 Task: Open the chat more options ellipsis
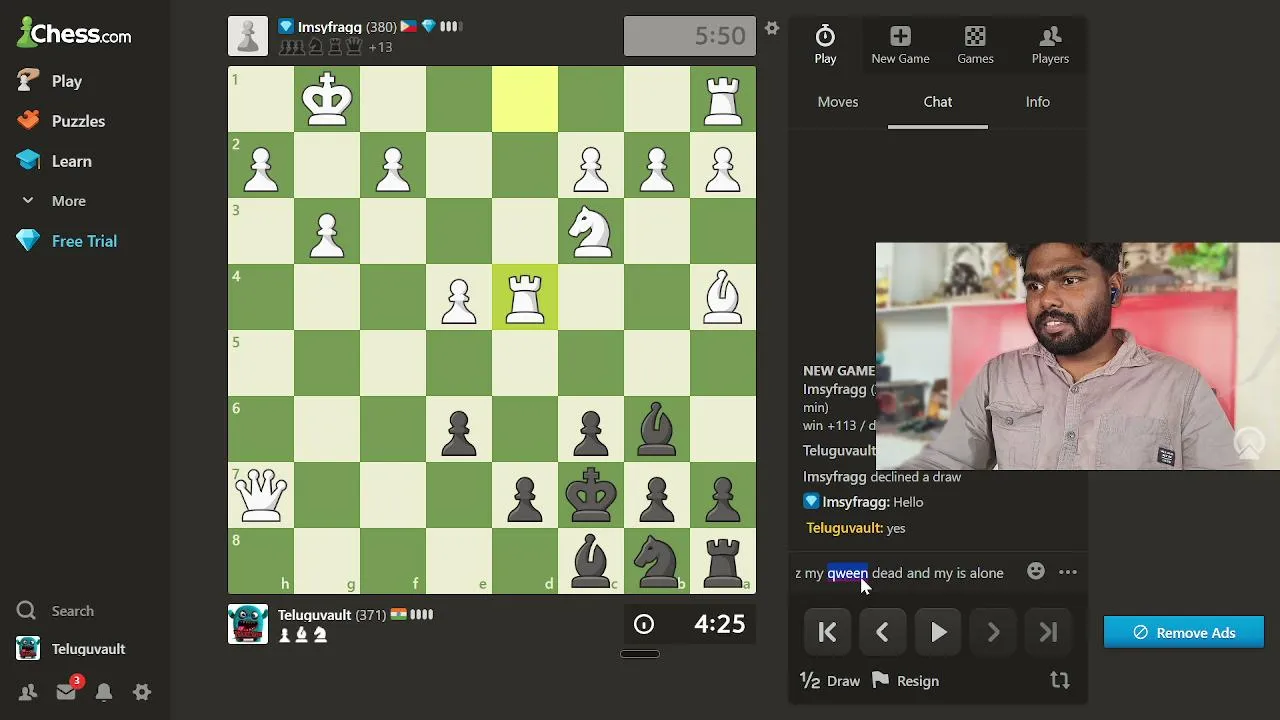tap(1068, 572)
